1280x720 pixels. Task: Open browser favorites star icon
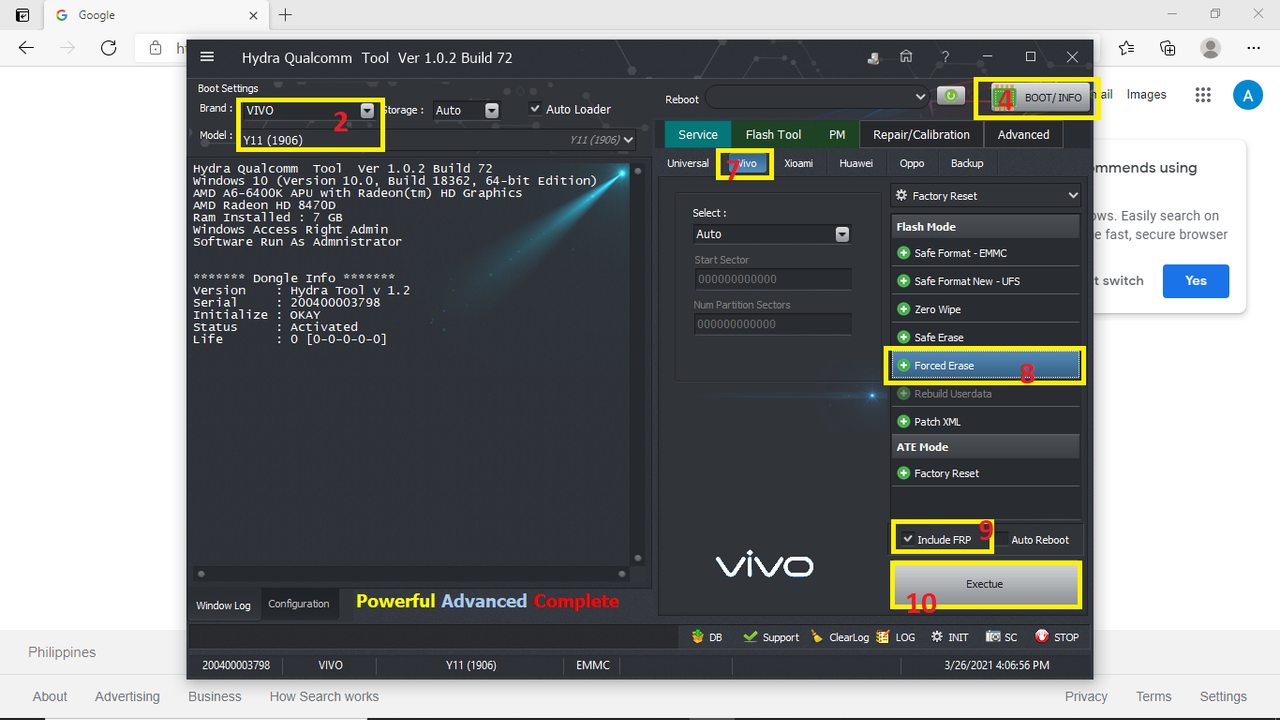point(1127,48)
